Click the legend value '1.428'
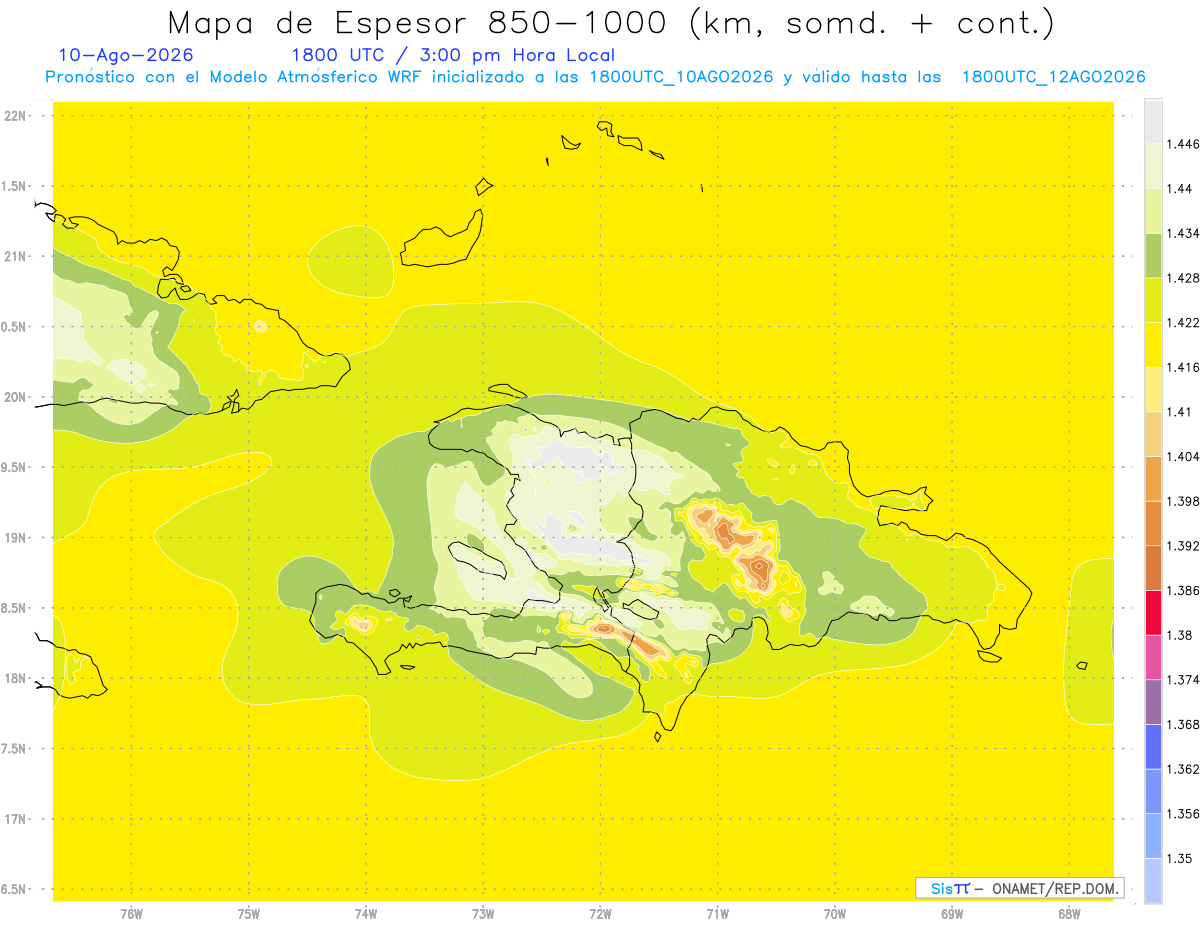 (x=1183, y=278)
